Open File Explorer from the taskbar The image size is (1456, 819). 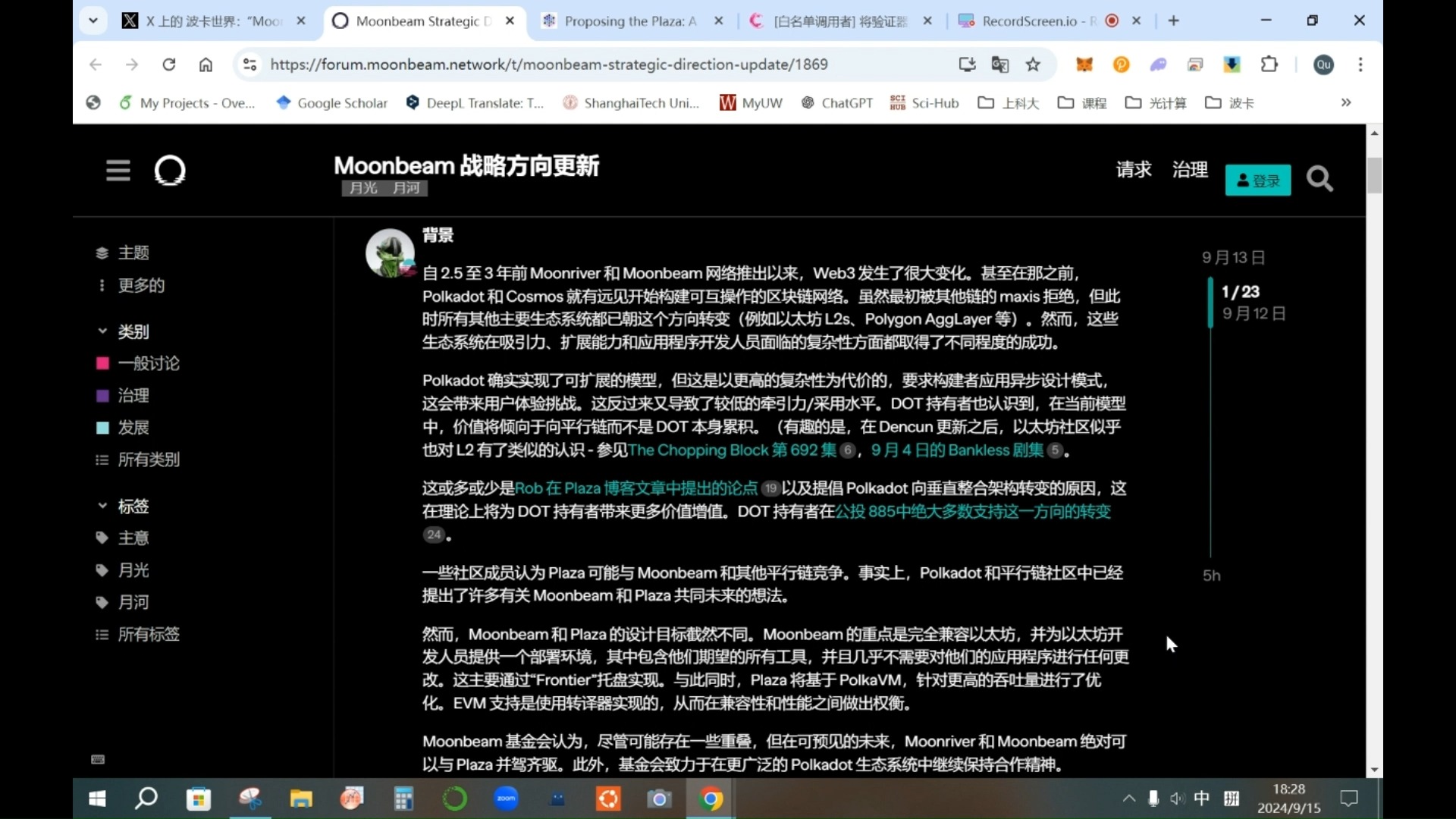301,799
